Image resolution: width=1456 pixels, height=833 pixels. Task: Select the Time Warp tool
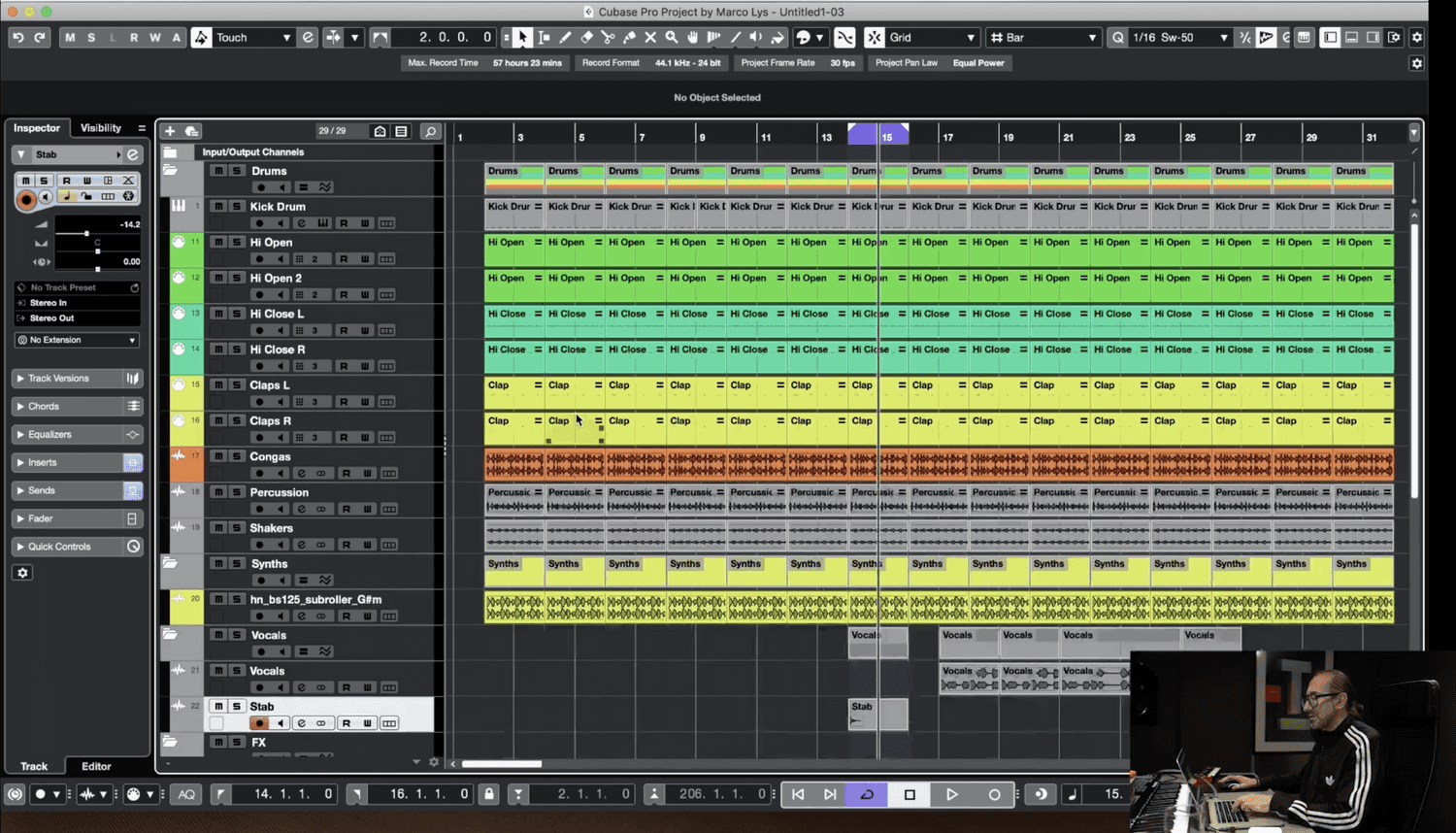tap(714, 37)
